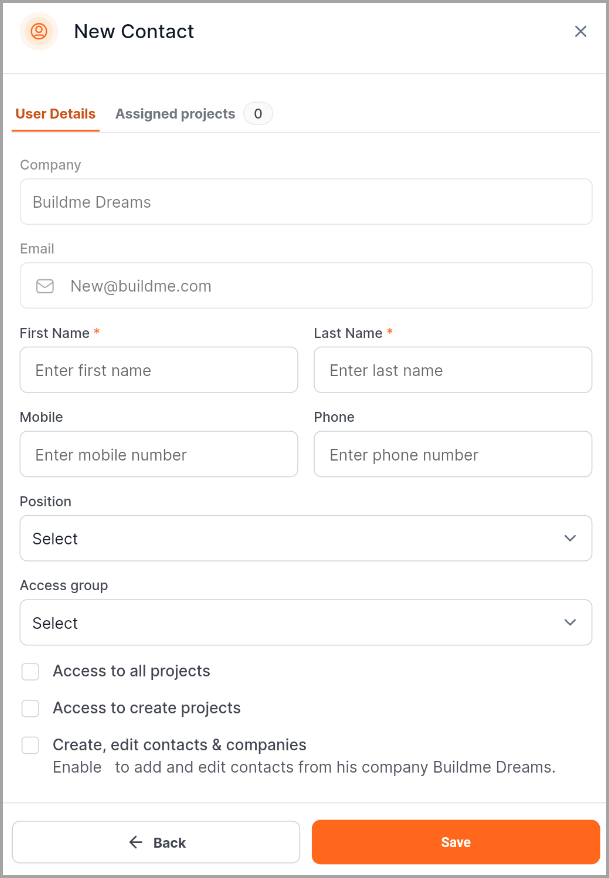
Task: Switch to the User Details tab
Action: point(56,114)
